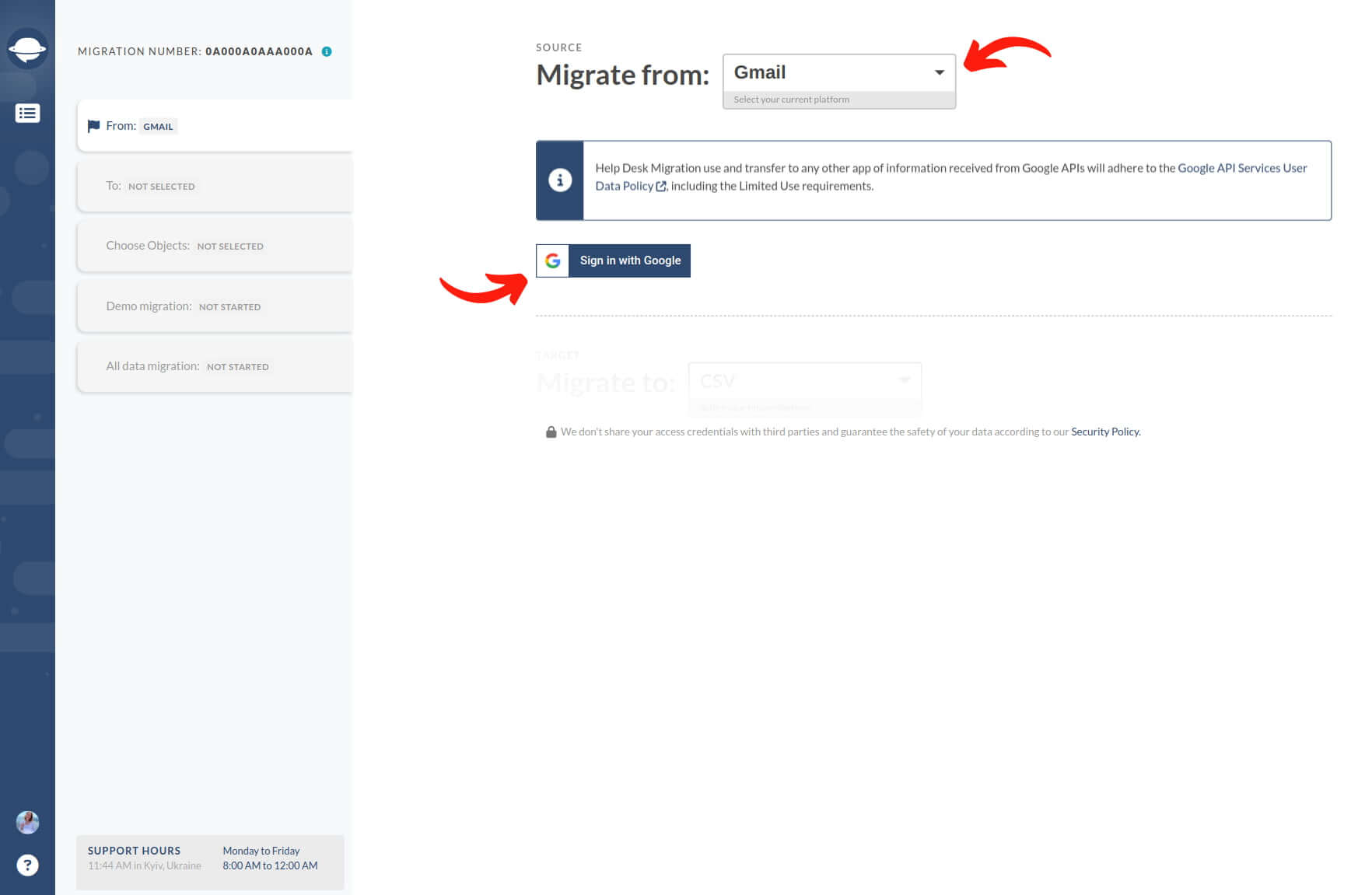Click the Monday to Friday text
Viewport: 1372px width, 895px height.
[x=261, y=851]
